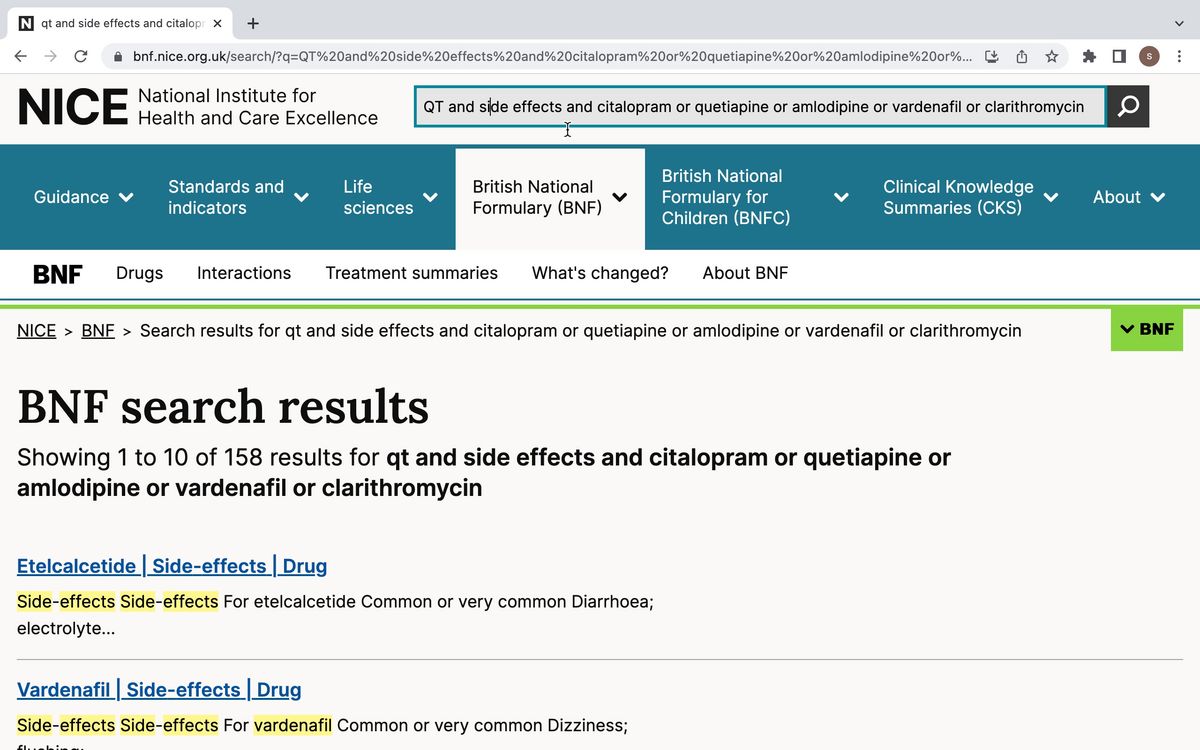Open the Chrome profile avatar
Image resolution: width=1200 pixels, height=750 pixels.
pyautogui.click(x=1149, y=57)
